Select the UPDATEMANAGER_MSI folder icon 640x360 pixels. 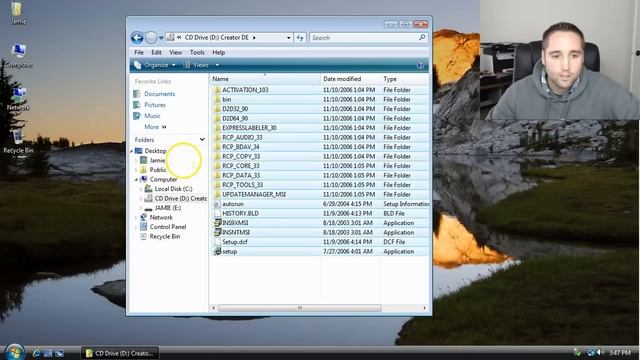click(217, 194)
